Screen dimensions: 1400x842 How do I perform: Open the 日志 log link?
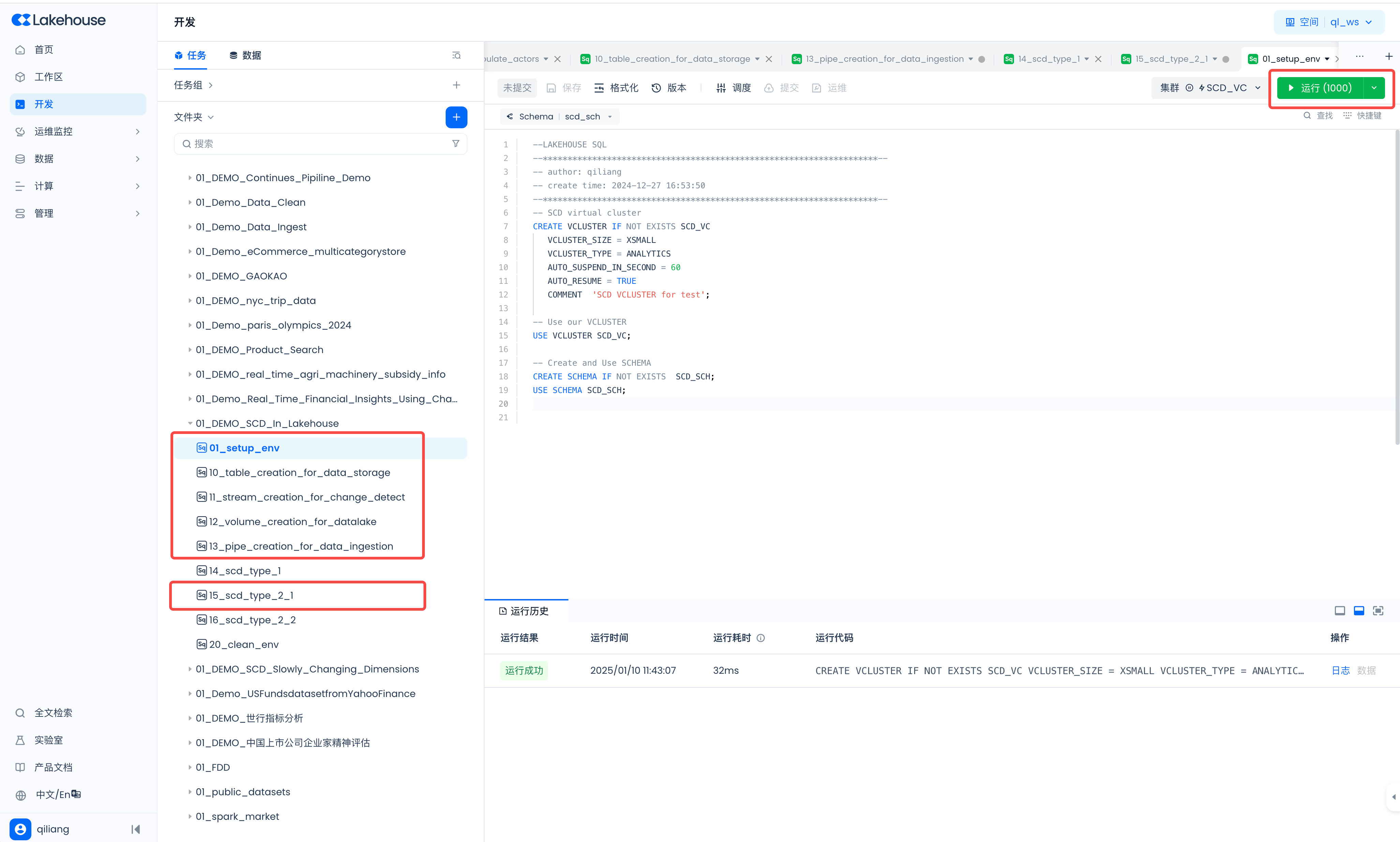(x=1340, y=670)
